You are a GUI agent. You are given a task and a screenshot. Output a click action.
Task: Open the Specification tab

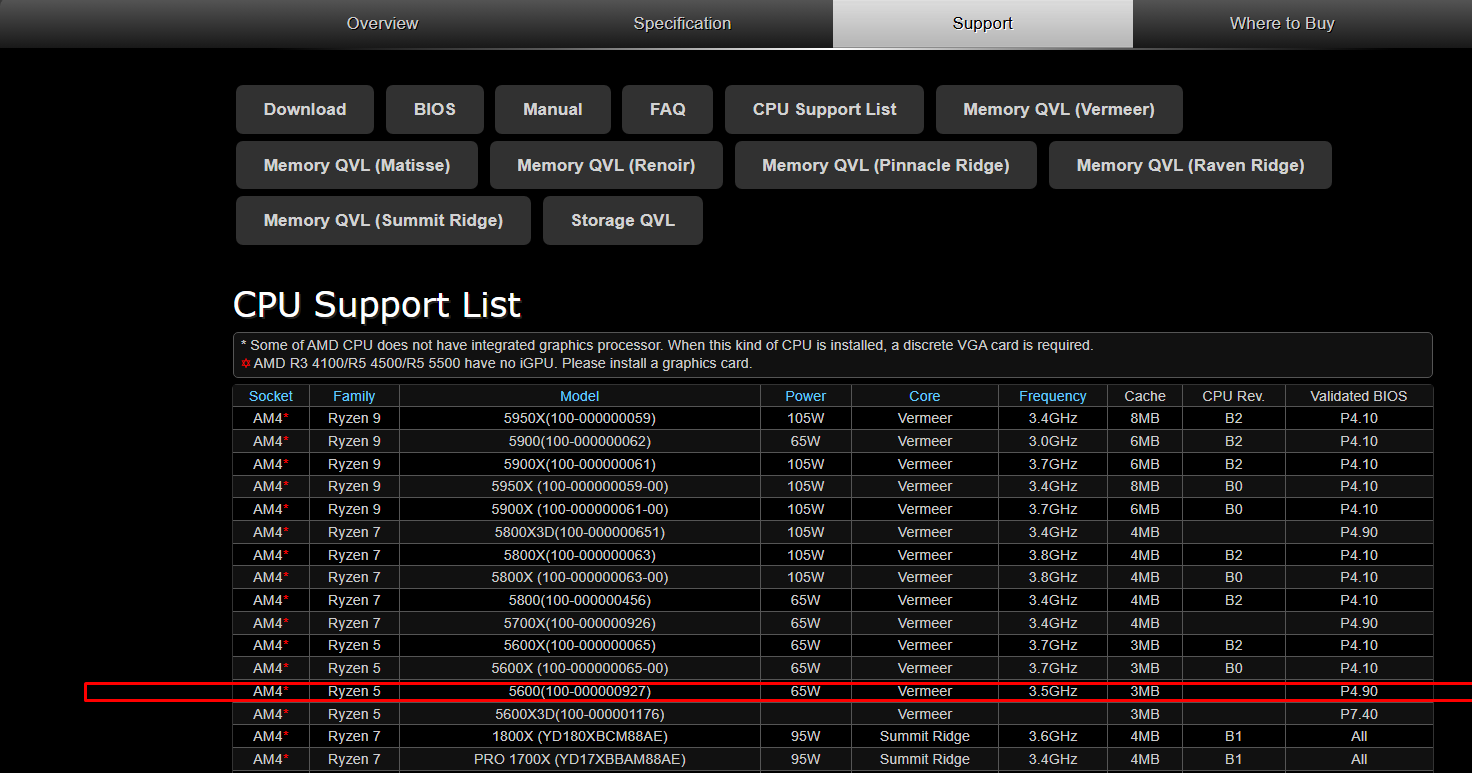pos(682,23)
